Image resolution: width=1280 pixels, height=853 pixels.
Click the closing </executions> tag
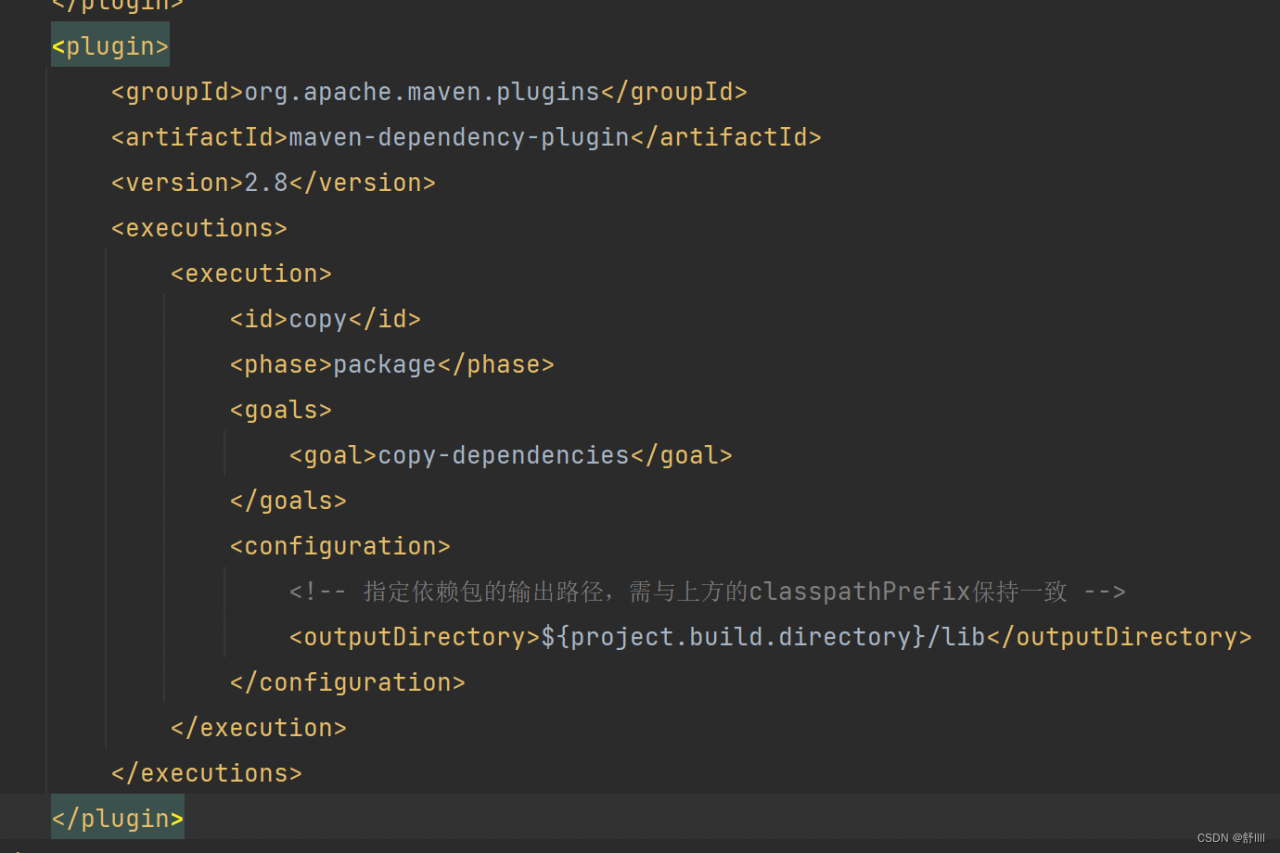(x=207, y=773)
